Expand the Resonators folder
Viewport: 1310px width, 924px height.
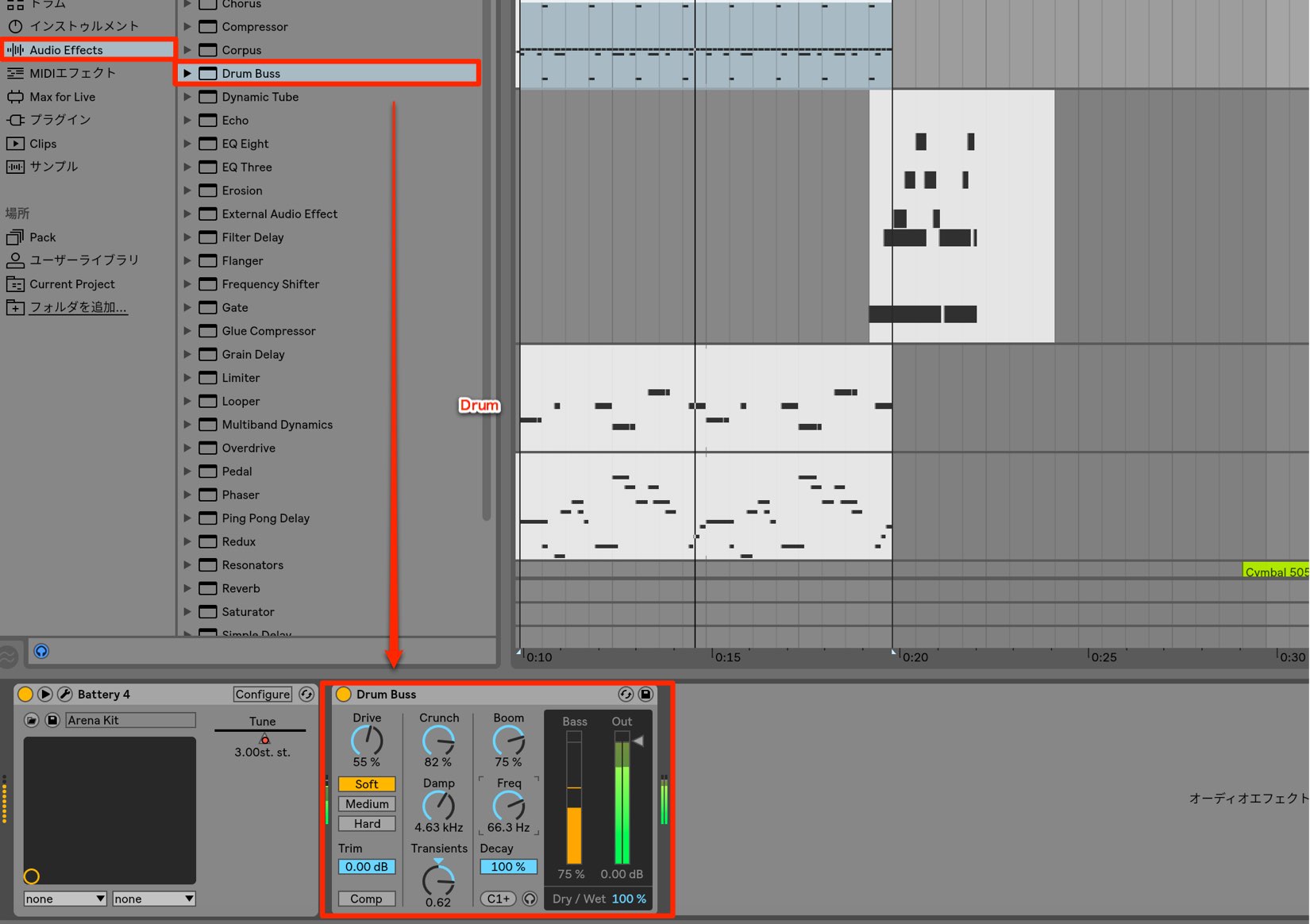pos(187,565)
